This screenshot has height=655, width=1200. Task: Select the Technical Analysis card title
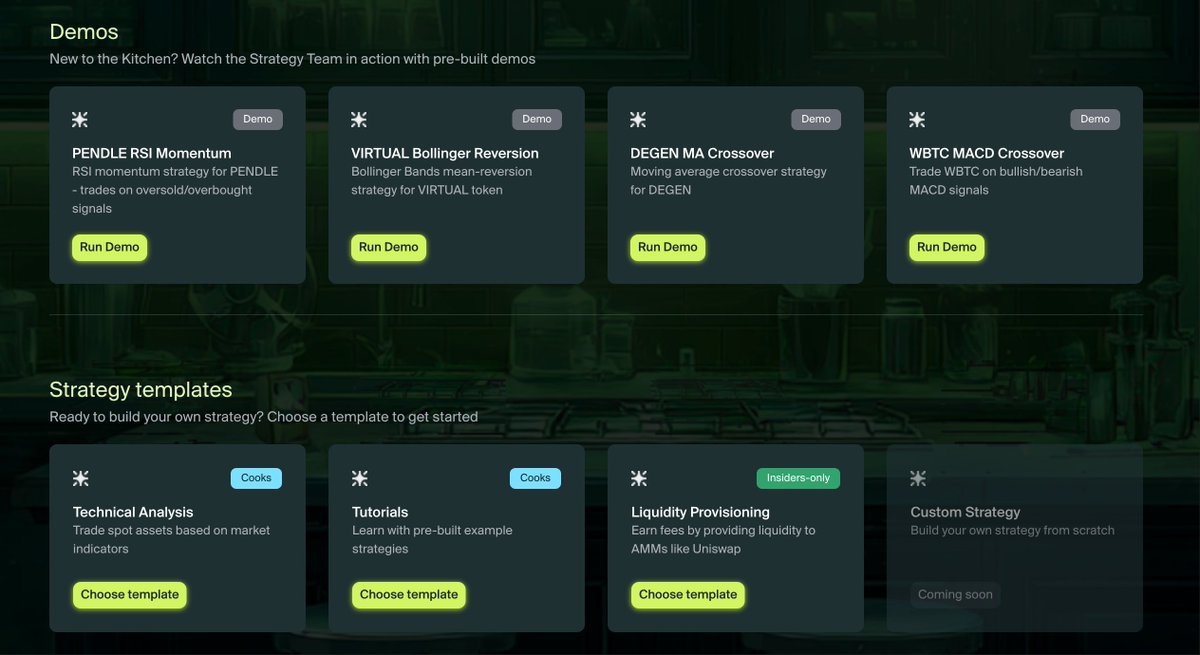click(133, 512)
